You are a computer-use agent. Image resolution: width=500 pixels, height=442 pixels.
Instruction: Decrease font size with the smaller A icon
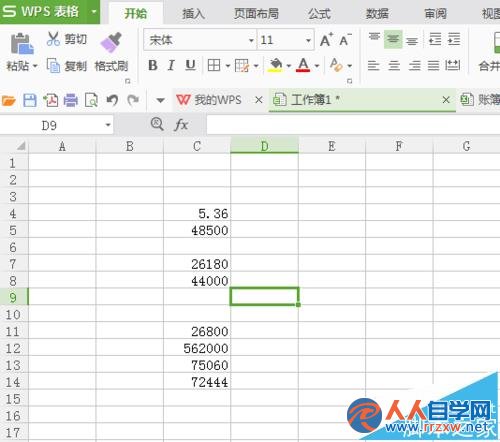click(345, 40)
